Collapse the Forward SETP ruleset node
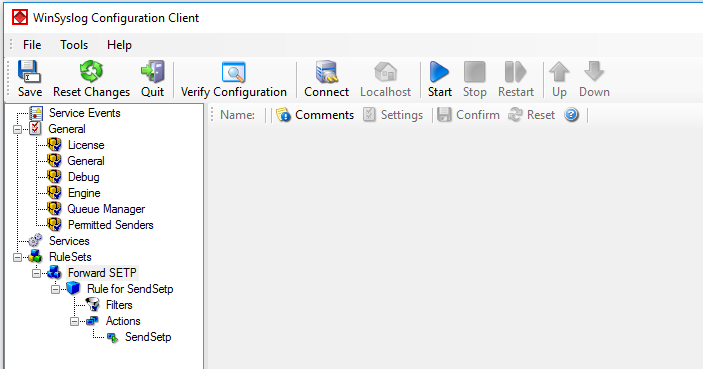703x369 pixels. [x=36, y=273]
